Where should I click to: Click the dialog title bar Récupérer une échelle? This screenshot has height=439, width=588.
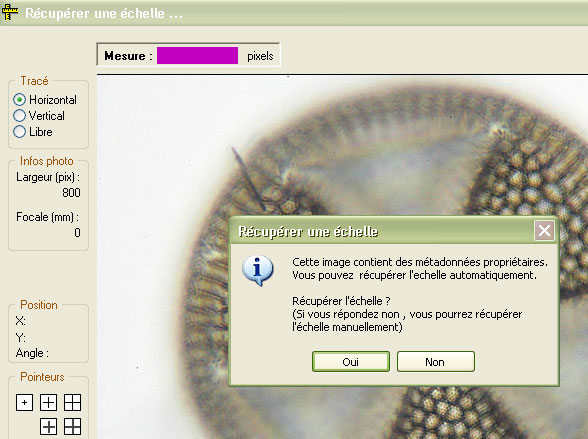point(382,231)
